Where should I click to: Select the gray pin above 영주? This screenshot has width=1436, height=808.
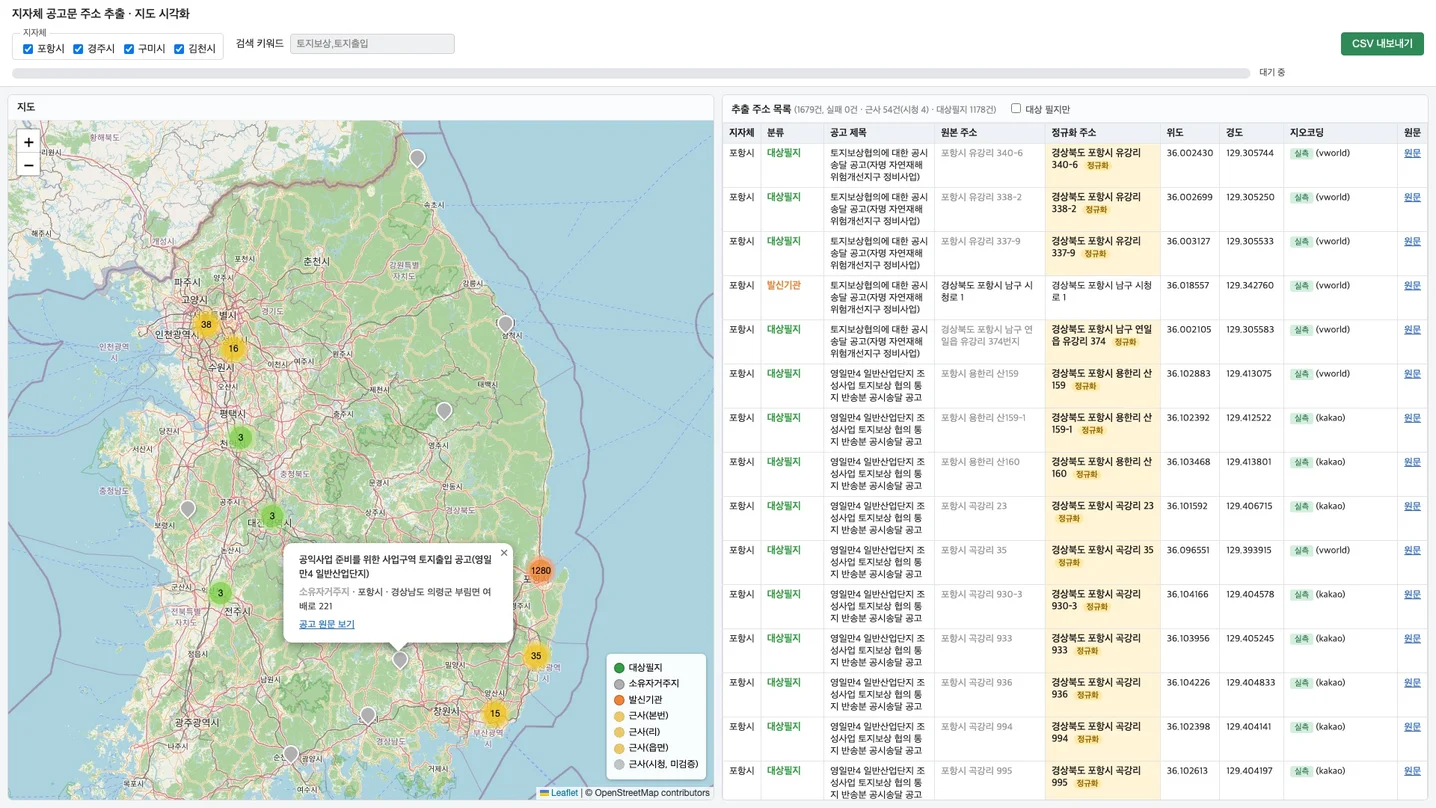[x=444, y=411]
